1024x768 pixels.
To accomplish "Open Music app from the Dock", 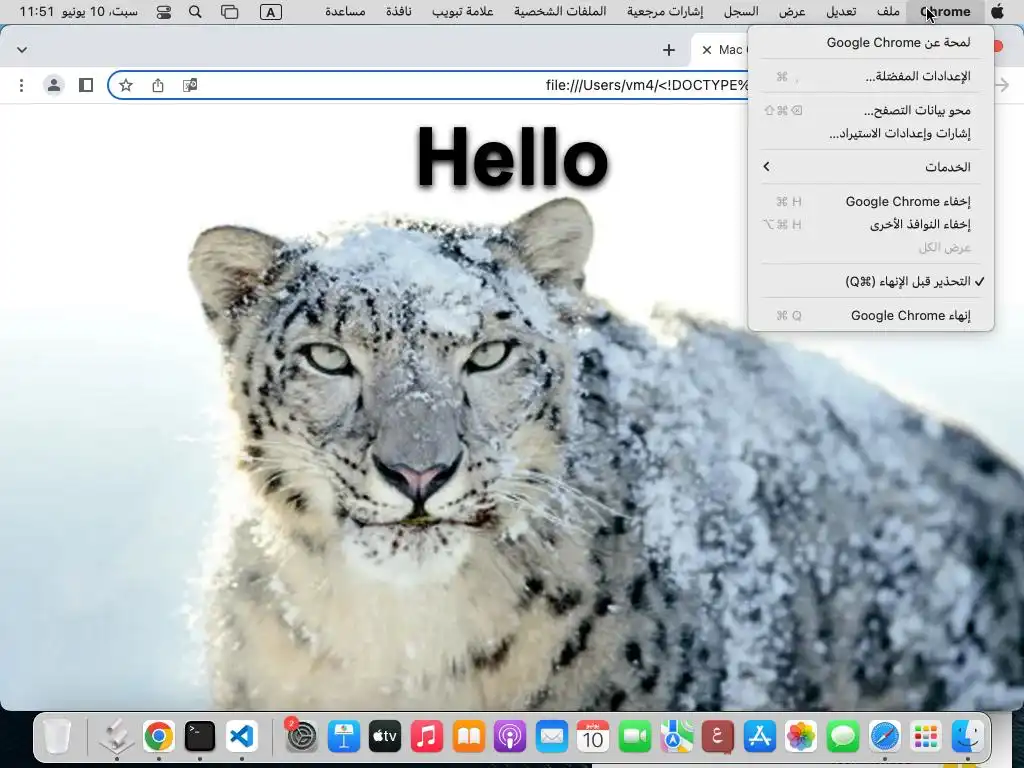I will pos(426,737).
